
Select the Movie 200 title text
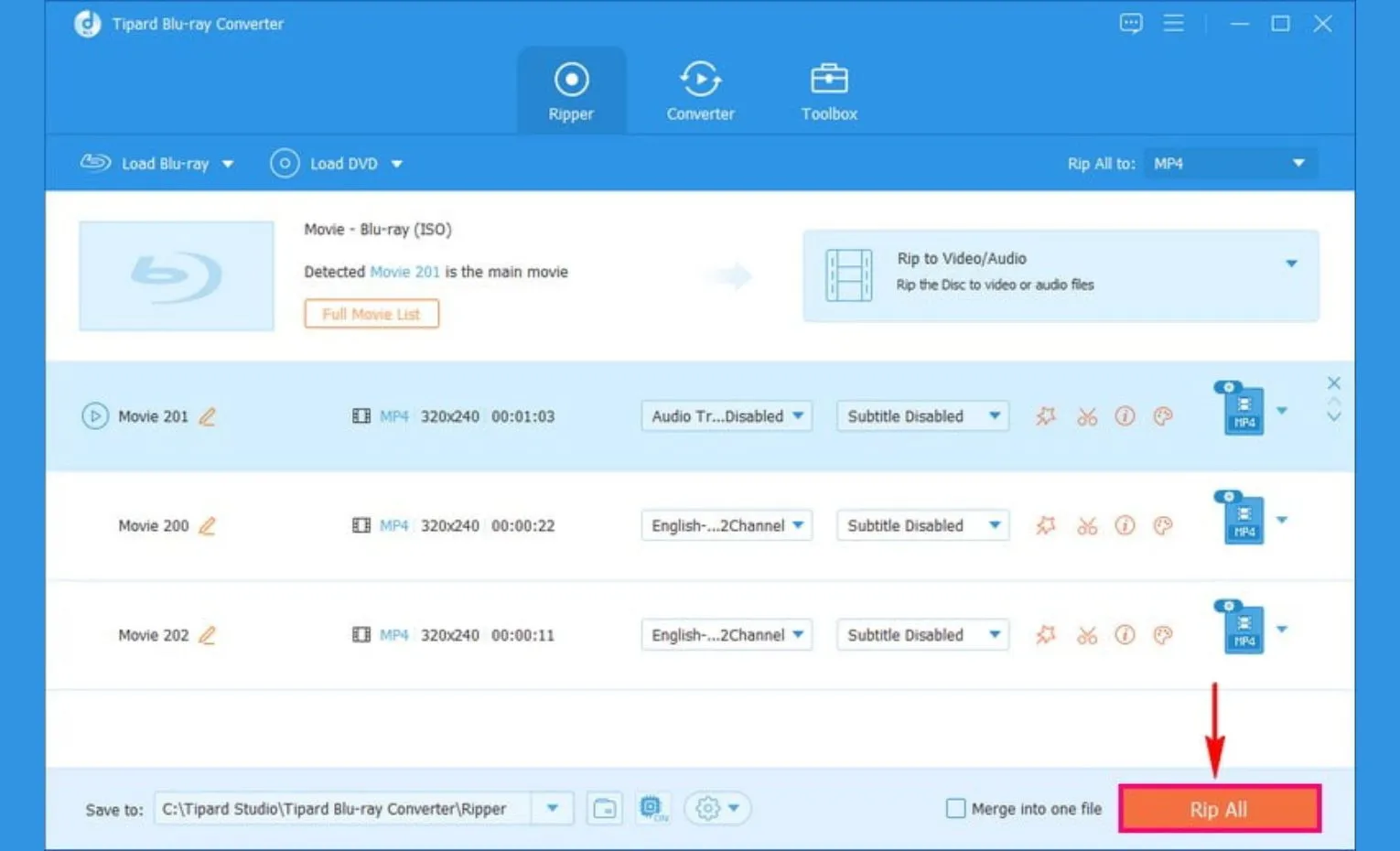click(x=153, y=526)
